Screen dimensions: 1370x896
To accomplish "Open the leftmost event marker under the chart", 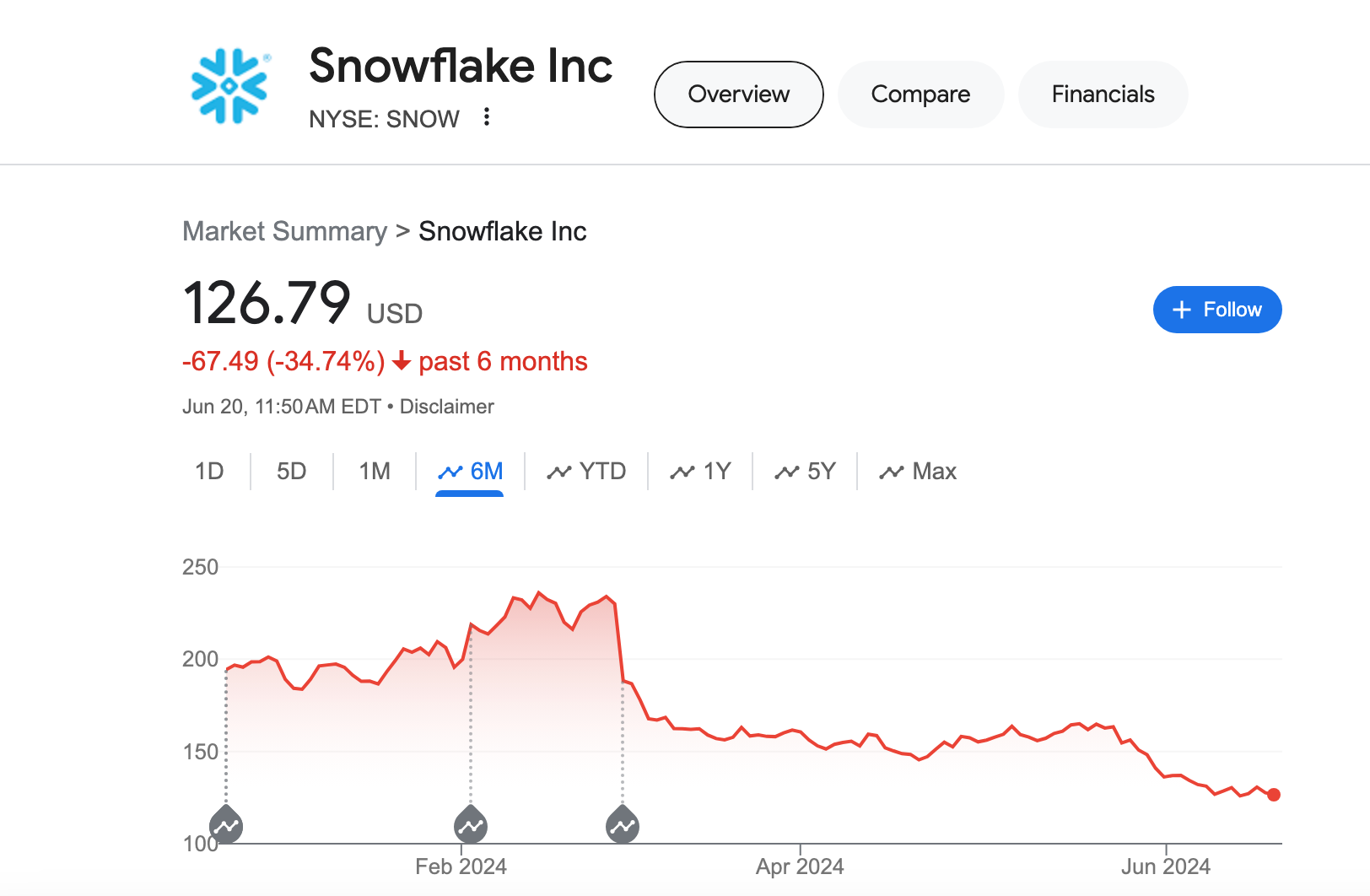I will pos(226,825).
